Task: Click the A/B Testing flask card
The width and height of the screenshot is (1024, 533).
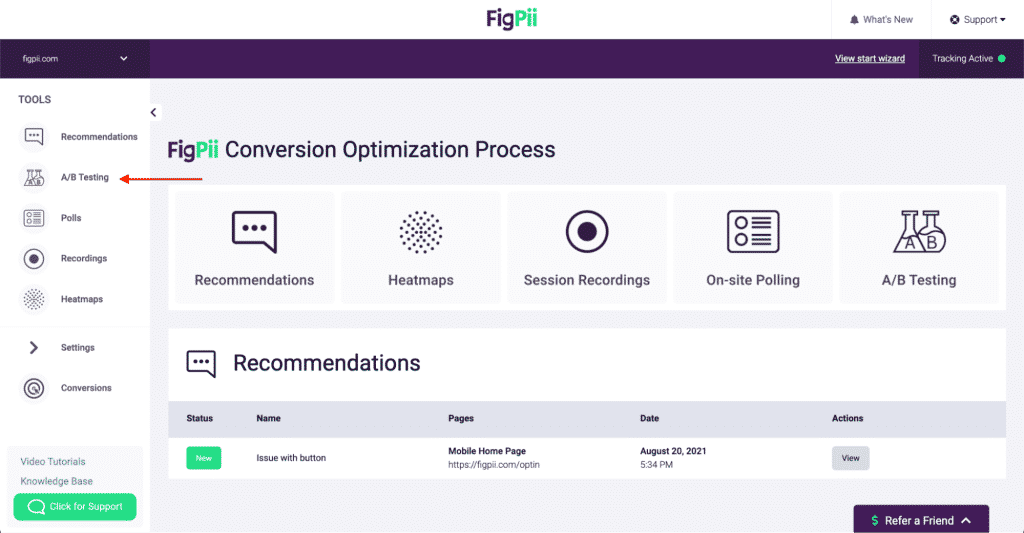Action: tap(919, 232)
